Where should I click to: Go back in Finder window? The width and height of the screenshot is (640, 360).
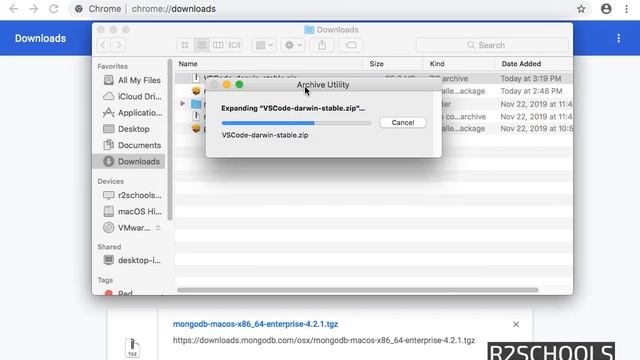pyautogui.click(x=103, y=45)
